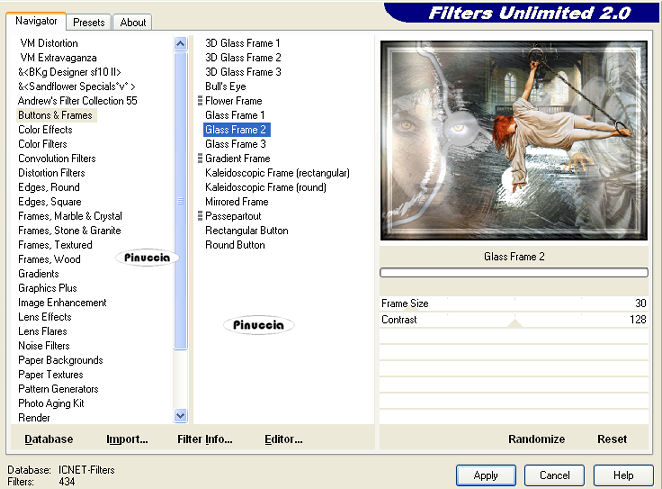Select Photo Aging Kit category
The image size is (662, 489).
click(x=51, y=403)
